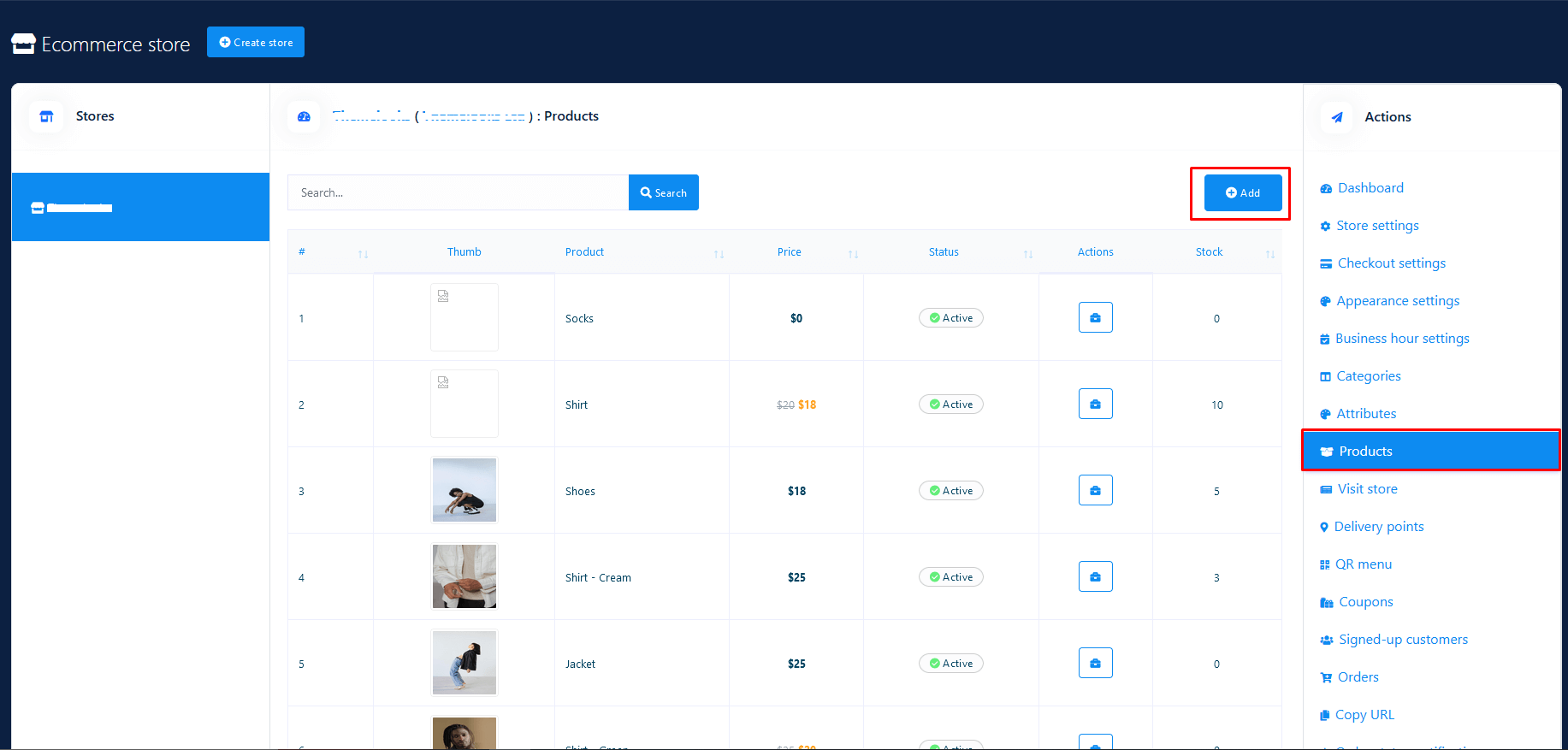Click the dashboard icon beside the Products title
The width and height of the screenshot is (1568, 750).
304,116
